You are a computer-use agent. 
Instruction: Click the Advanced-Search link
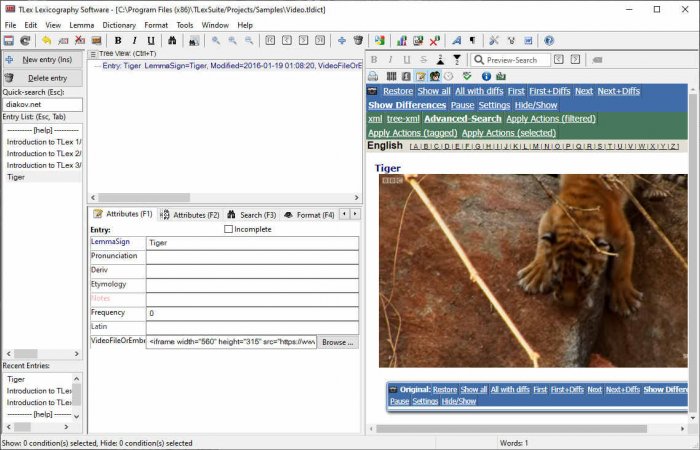463,119
